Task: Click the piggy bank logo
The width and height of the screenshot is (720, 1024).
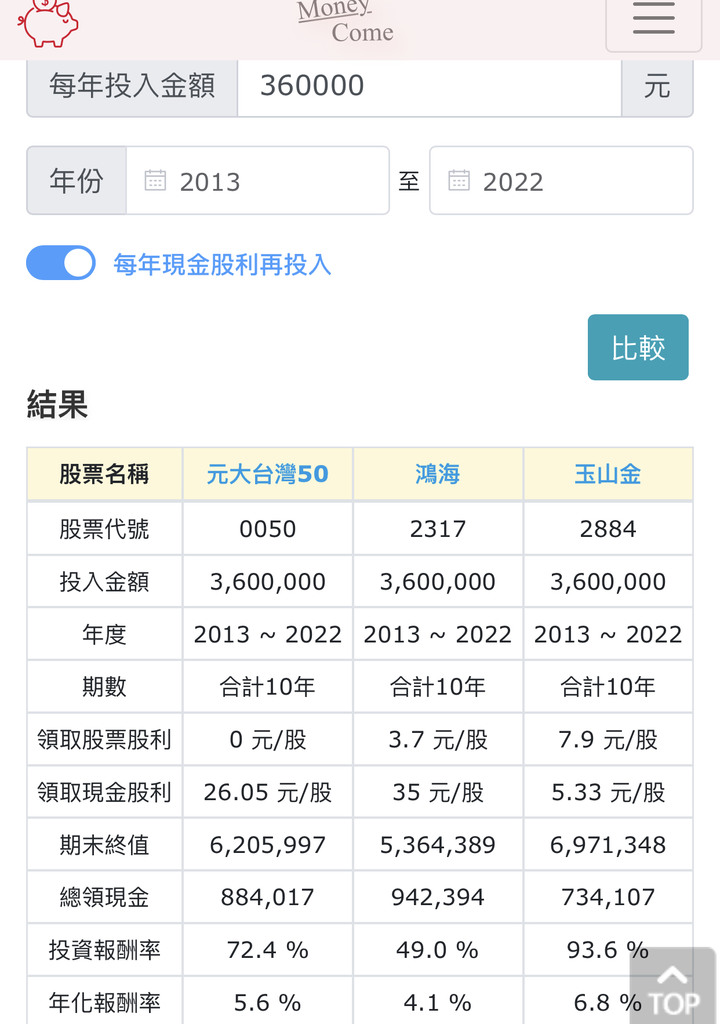Action: pyautogui.click(x=48, y=23)
